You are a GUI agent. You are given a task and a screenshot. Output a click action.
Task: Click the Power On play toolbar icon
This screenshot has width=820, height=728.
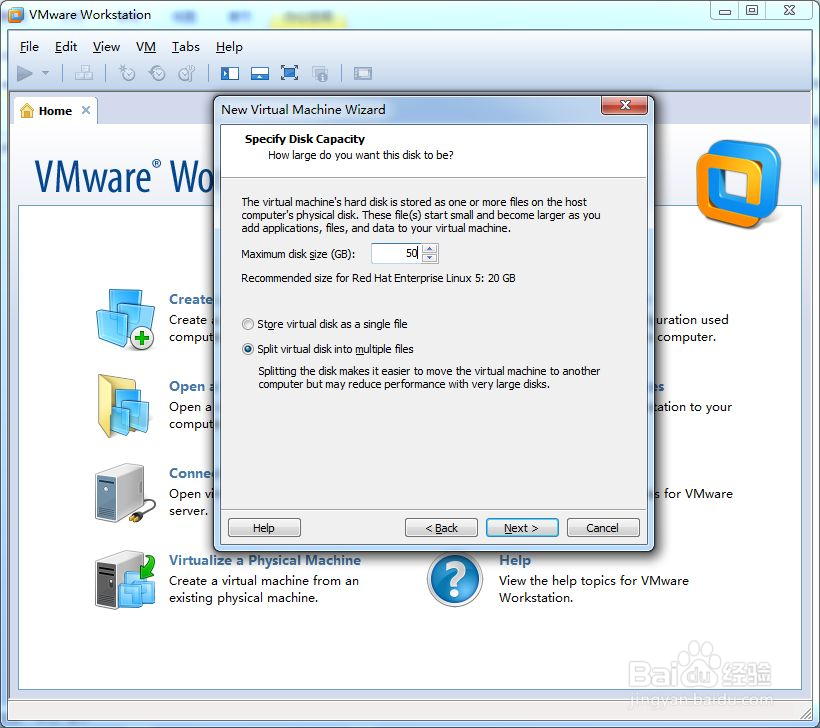point(24,73)
